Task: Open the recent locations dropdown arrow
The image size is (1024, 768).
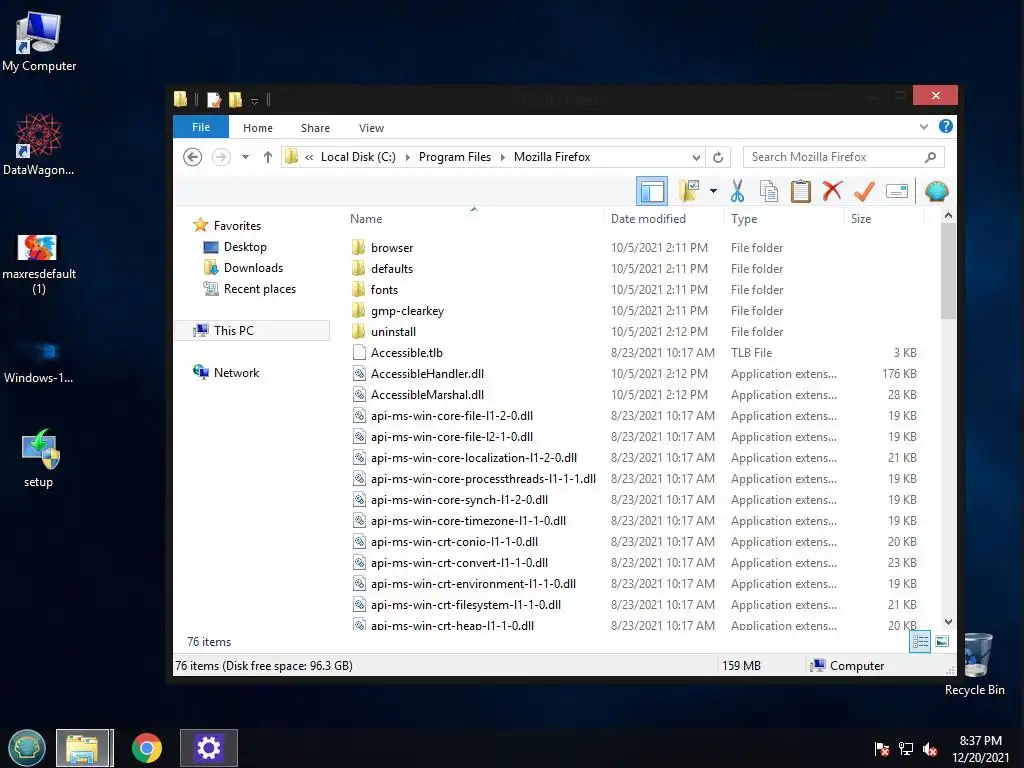Action: click(245, 157)
